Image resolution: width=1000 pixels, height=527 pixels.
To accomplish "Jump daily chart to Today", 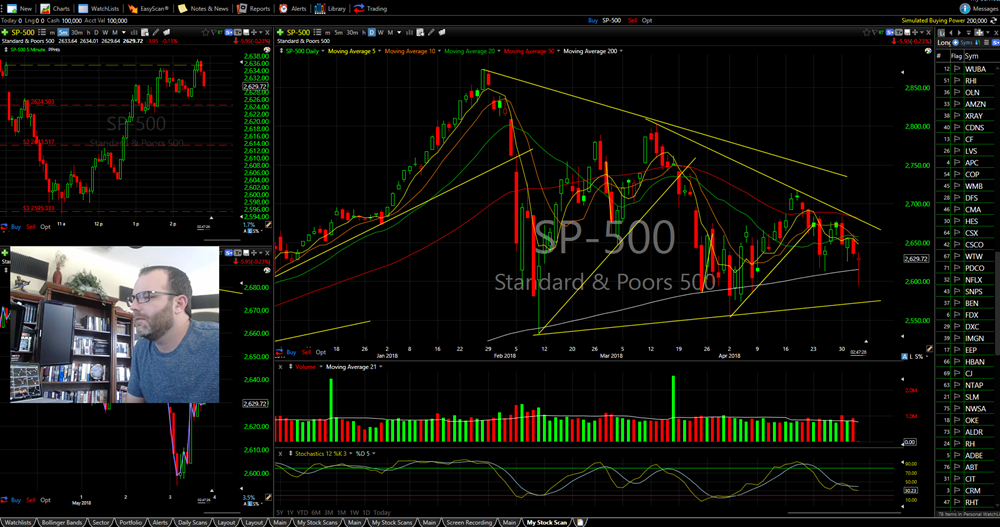I will pyautogui.click(x=382, y=512).
